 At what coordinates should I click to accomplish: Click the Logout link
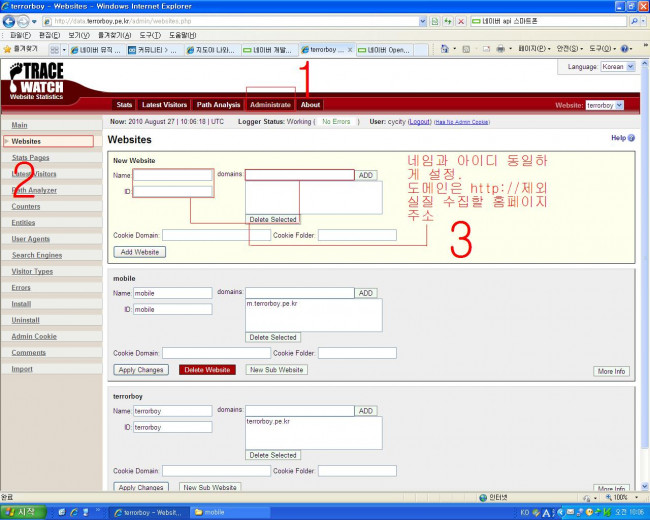tap(419, 121)
